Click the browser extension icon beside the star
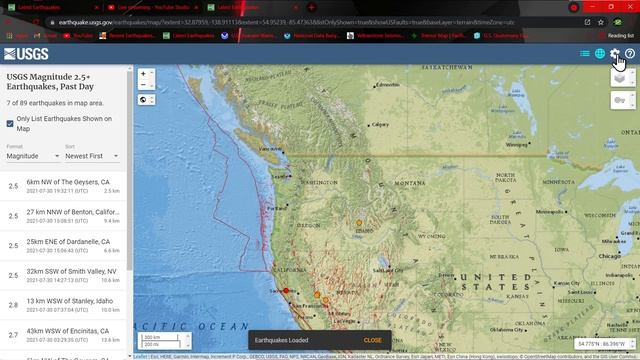The image size is (640, 360). (x=618, y=22)
